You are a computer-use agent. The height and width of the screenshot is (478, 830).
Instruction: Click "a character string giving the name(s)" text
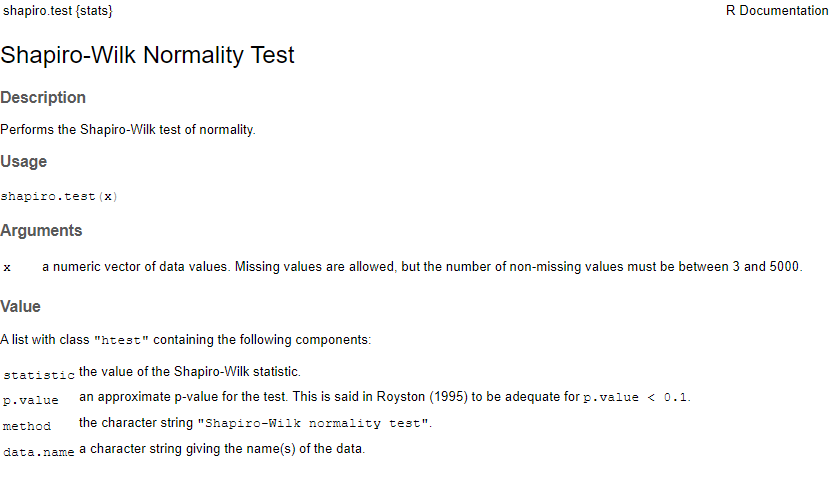pos(222,449)
